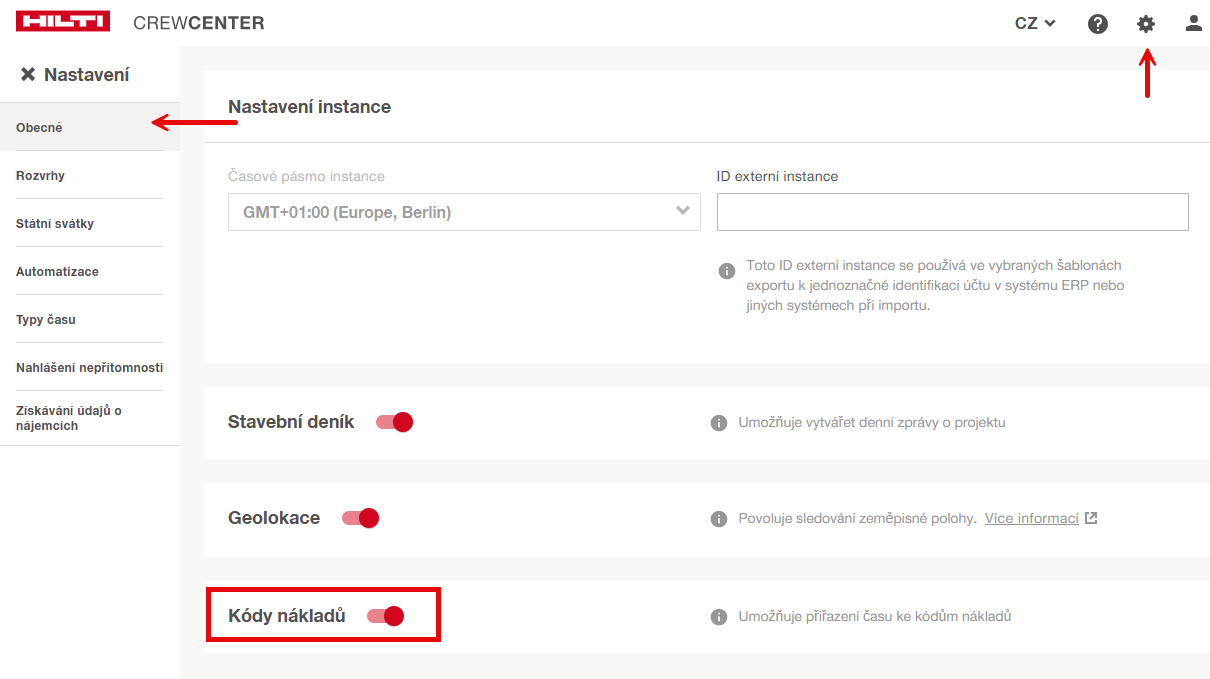Open the help question mark icon
This screenshot has height=679, width=1210.
point(1097,24)
